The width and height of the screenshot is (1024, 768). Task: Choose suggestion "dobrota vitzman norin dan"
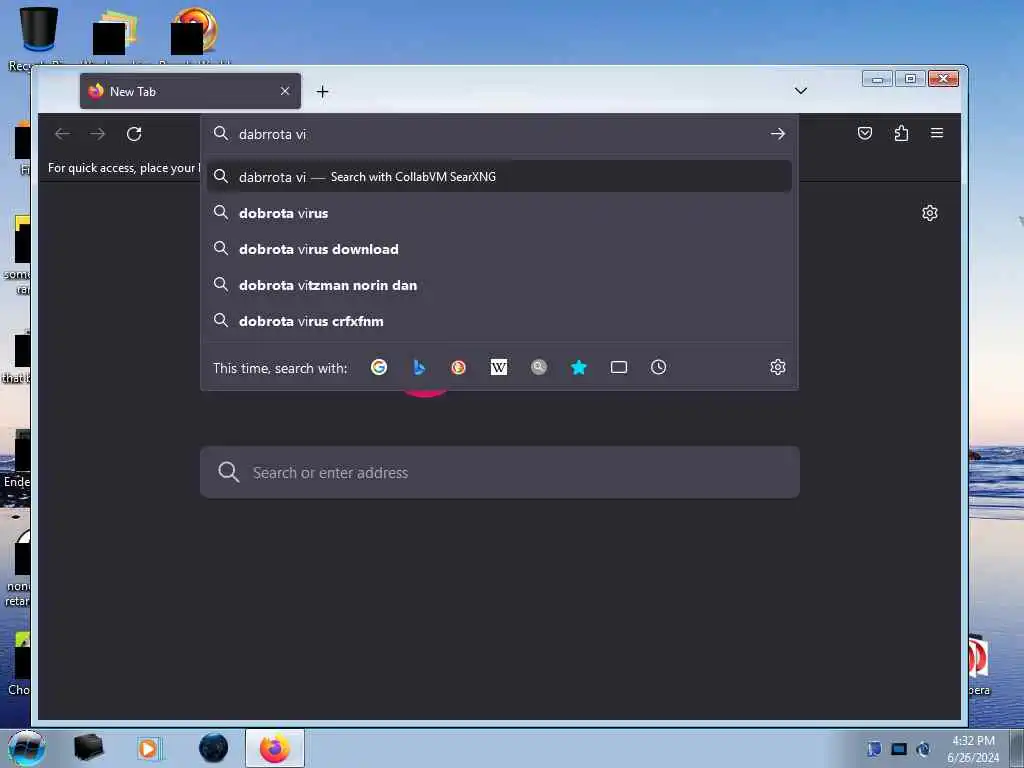coord(499,285)
